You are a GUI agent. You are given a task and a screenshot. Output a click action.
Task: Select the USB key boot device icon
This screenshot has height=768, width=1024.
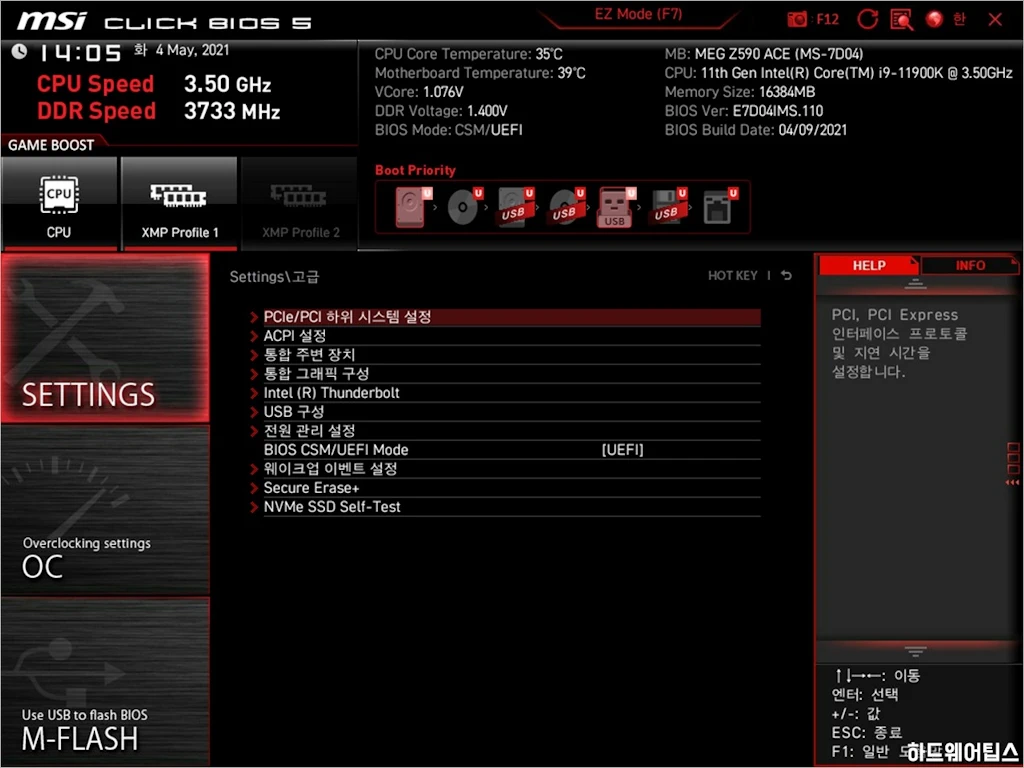pos(617,207)
